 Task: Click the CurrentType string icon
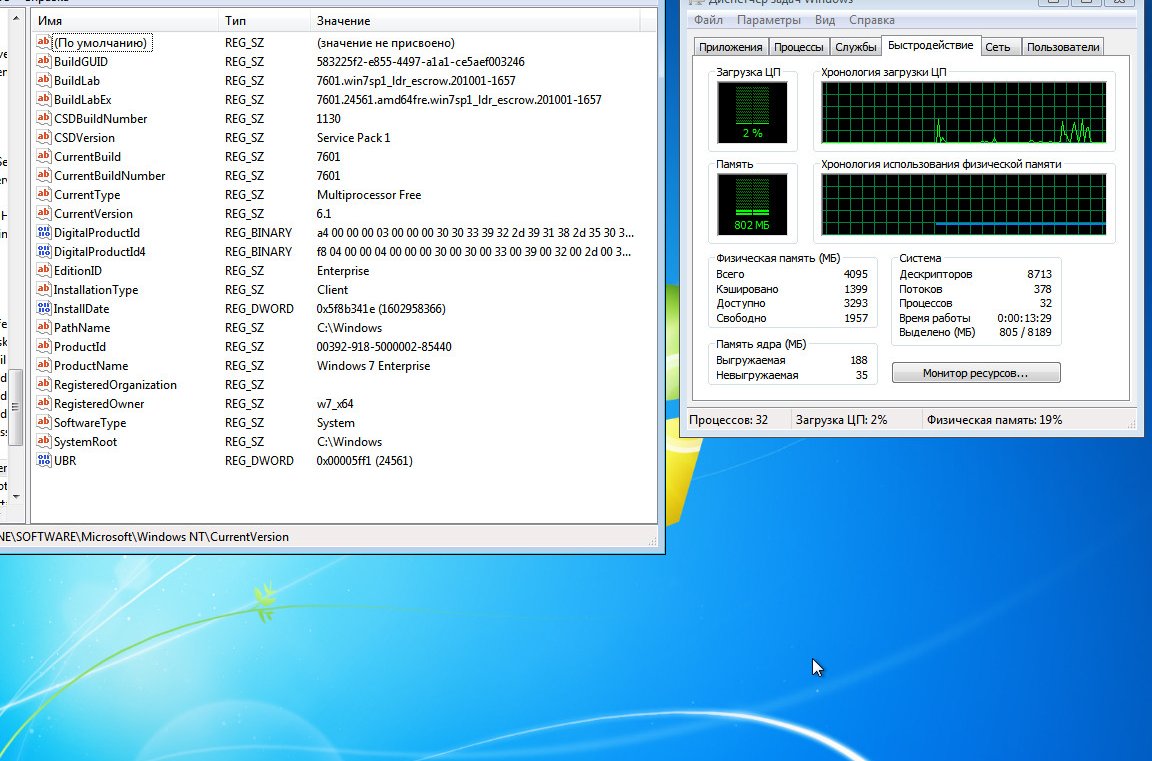pos(43,195)
